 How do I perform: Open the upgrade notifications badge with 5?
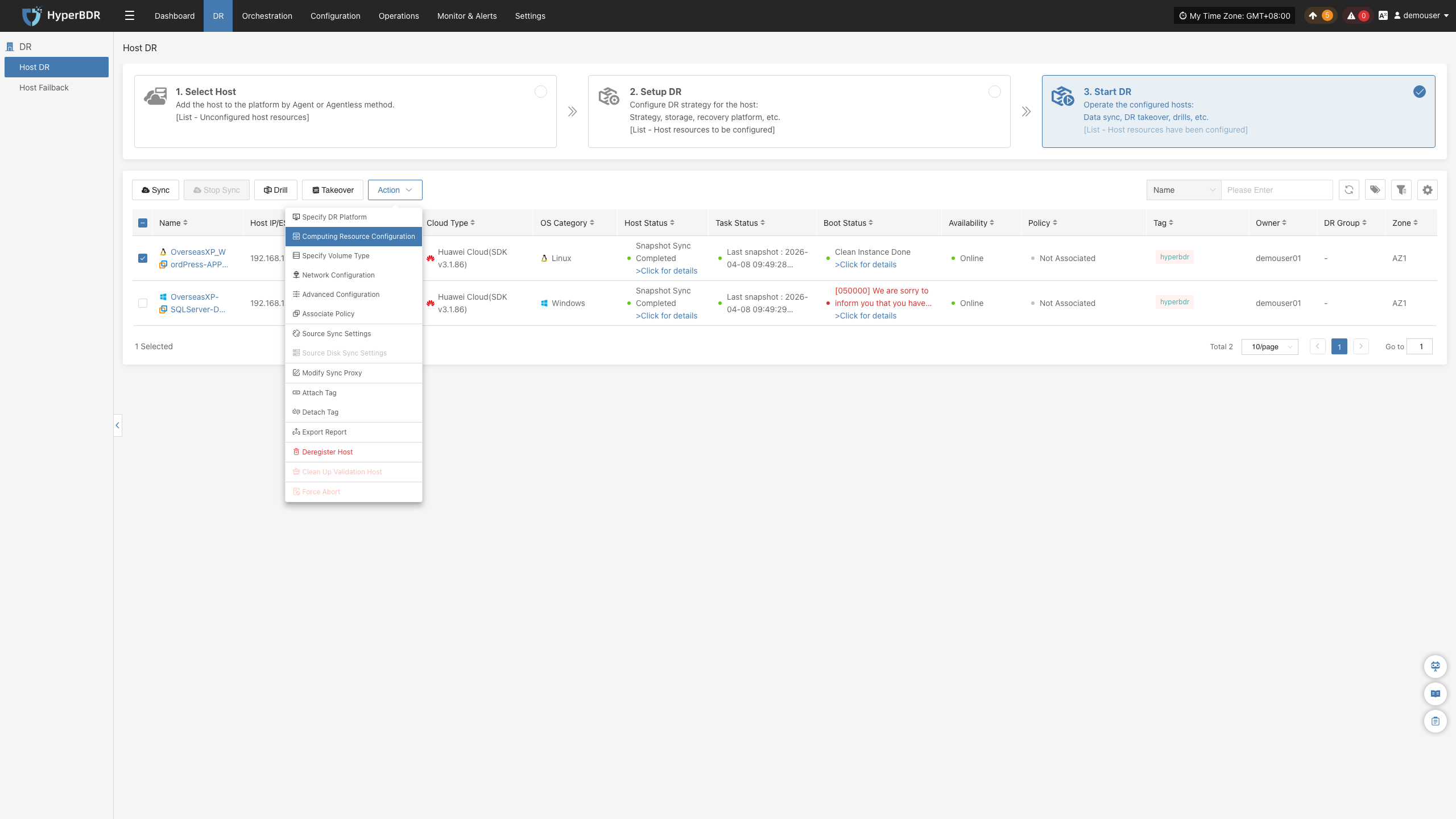click(1320, 15)
